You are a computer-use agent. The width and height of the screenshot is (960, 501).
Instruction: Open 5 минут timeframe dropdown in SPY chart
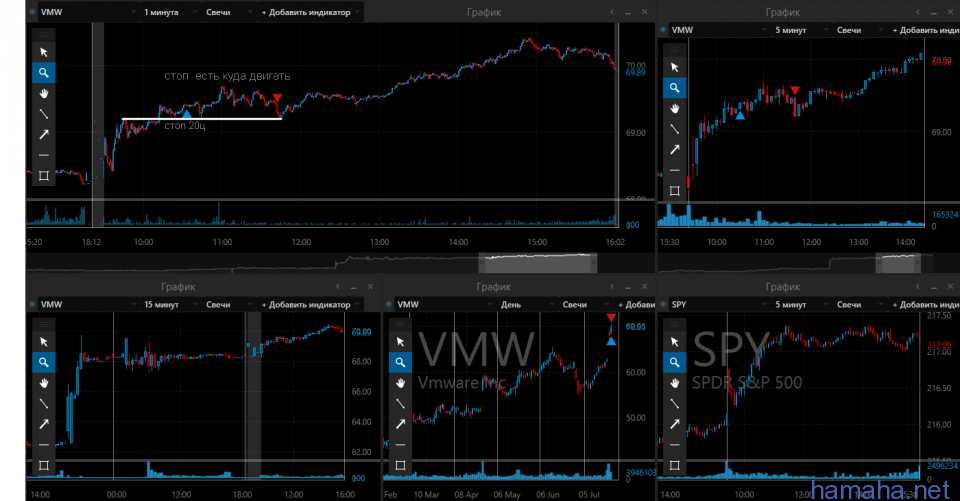coord(801,304)
